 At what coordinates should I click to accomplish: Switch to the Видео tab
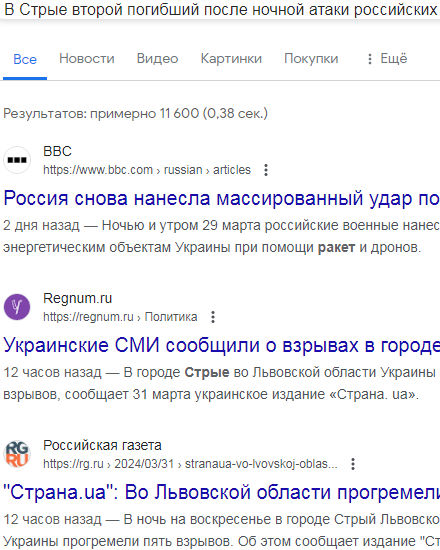point(158,59)
